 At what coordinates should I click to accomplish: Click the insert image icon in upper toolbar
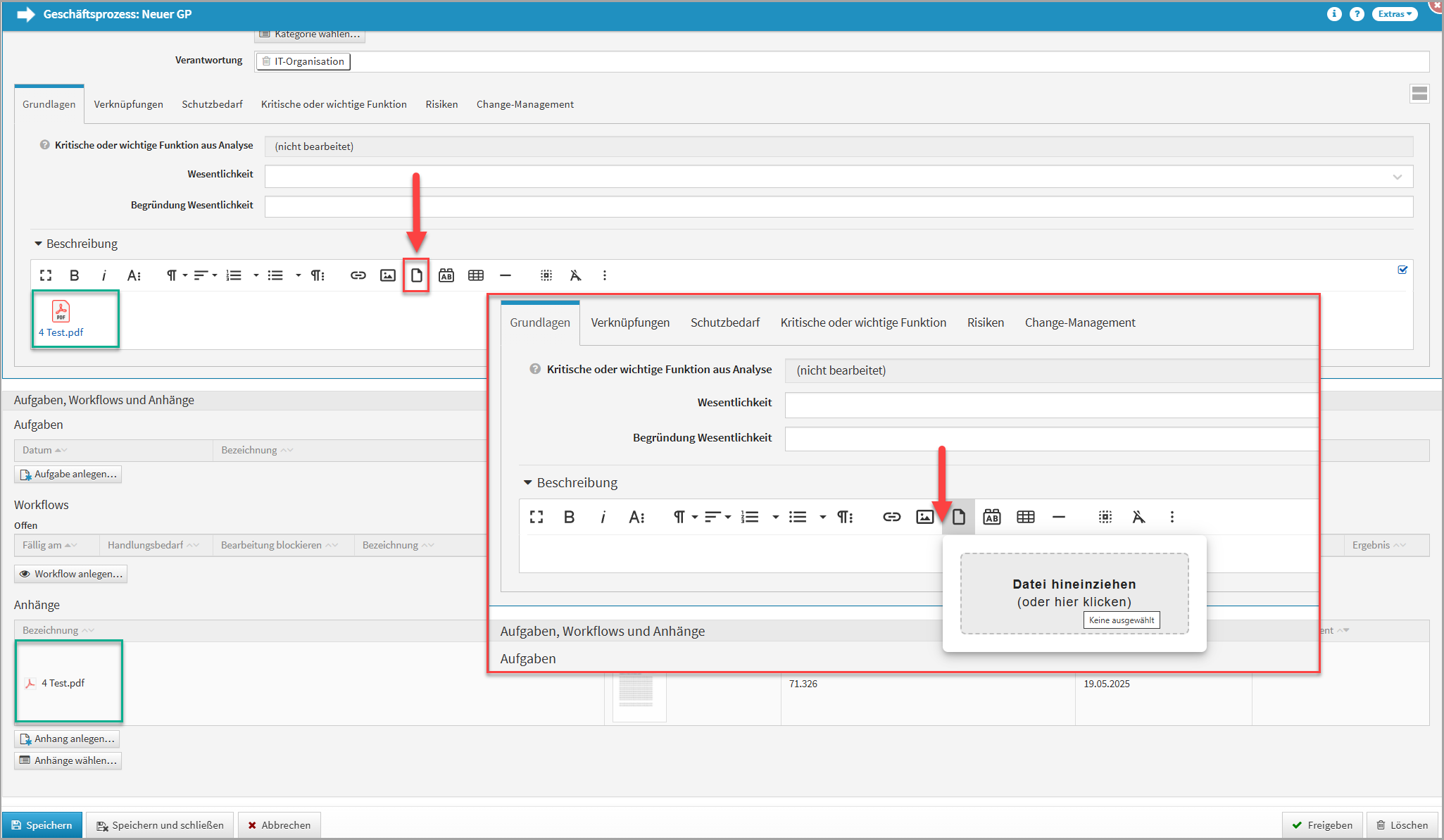(x=387, y=275)
